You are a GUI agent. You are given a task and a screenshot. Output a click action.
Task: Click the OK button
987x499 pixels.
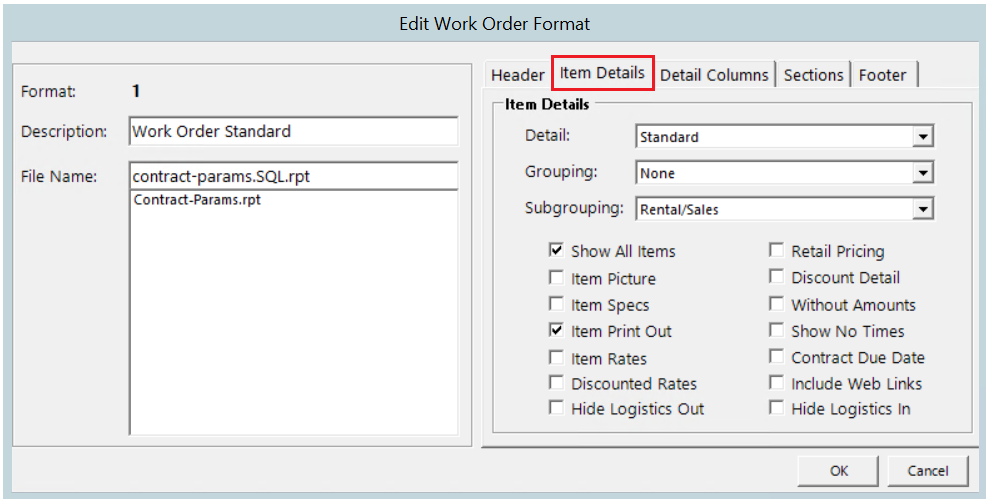click(838, 471)
